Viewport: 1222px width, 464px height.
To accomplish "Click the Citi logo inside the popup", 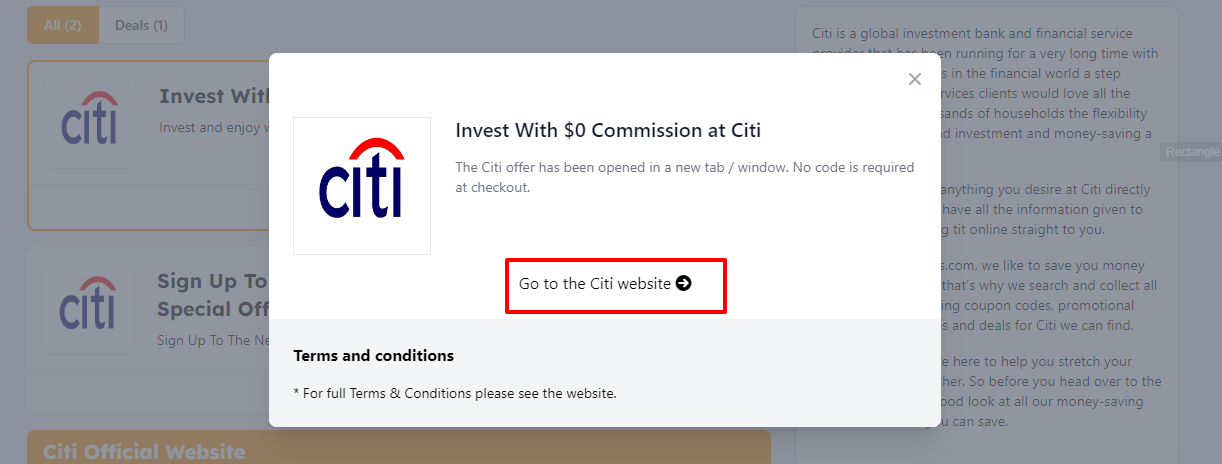I will pos(361,185).
